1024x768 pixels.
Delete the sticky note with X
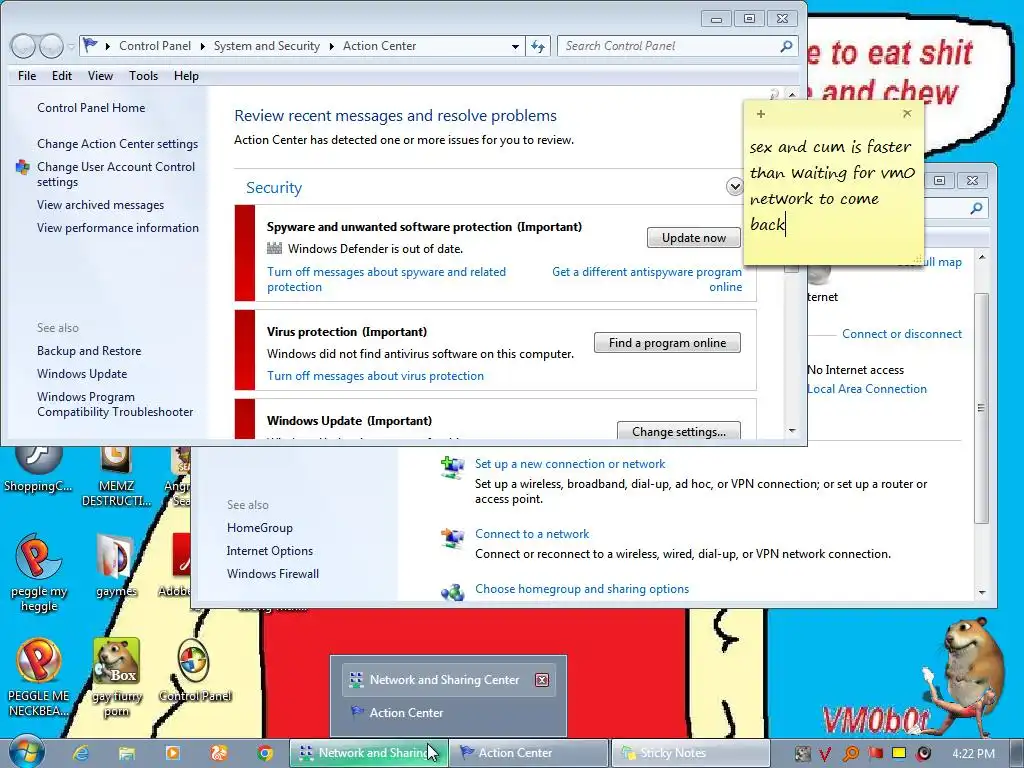click(x=907, y=113)
